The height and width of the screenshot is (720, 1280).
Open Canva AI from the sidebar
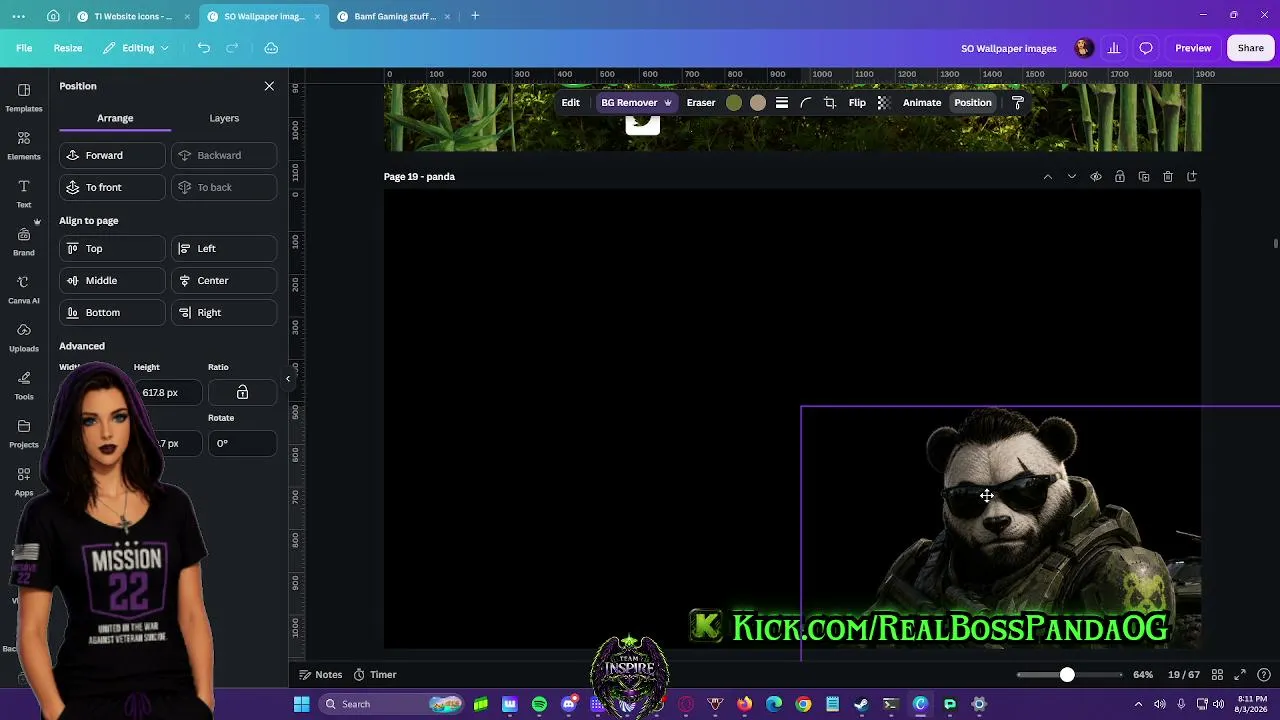[x=24, y=289]
